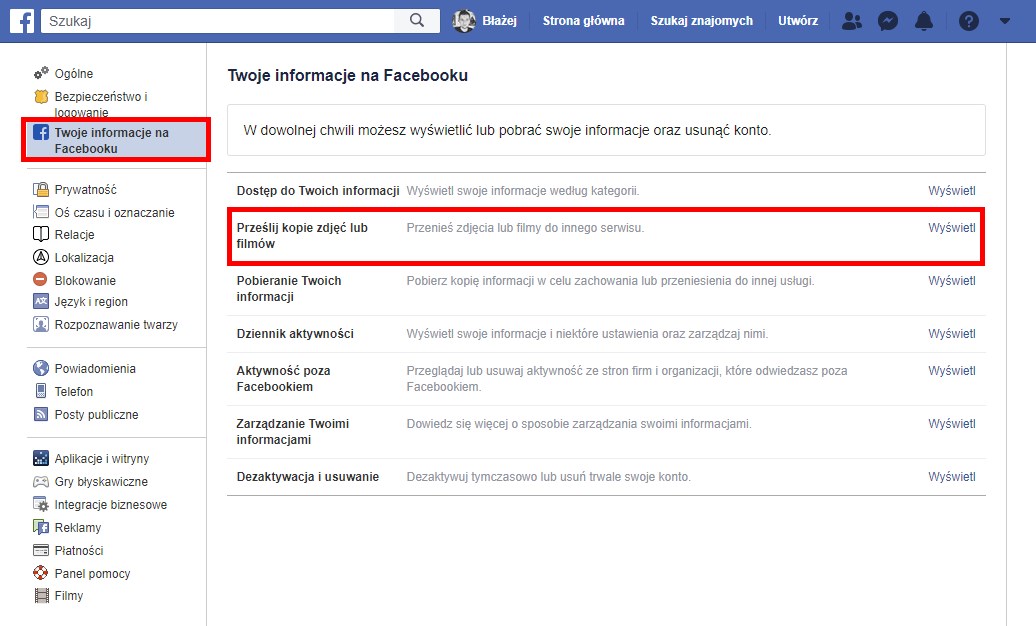This screenshot has height=626, width=1036.
Task: Click the Facebook icon beside Twoje informacje
Action: tap(41, 132)
